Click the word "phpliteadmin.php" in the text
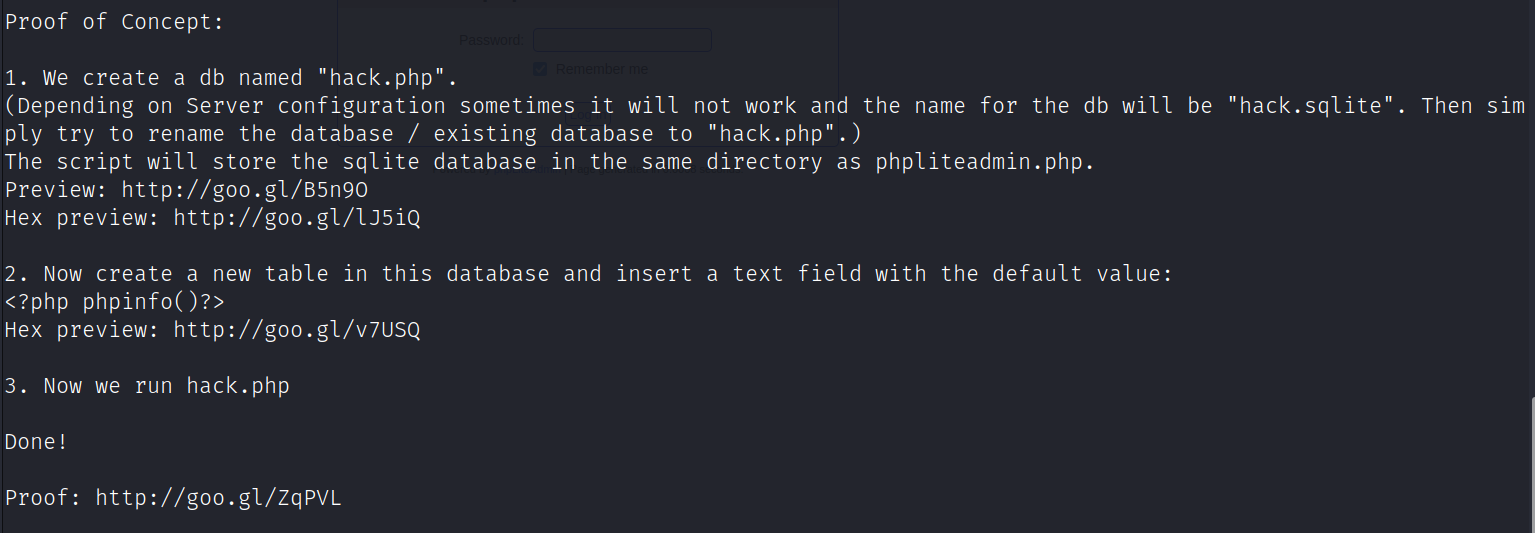The width and height of the screenshot is (1535, 533). (978, 162)
